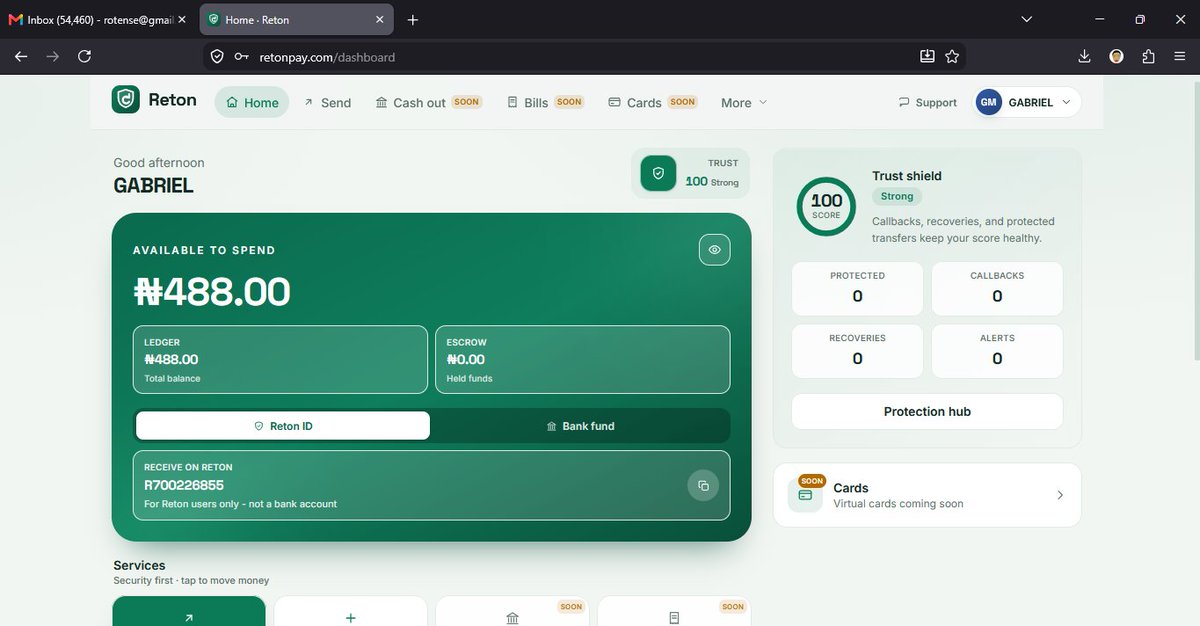The height and width of the screenshot is (626, 1200).
Task: Contact Support from the header
Action: tap(928, 102)
